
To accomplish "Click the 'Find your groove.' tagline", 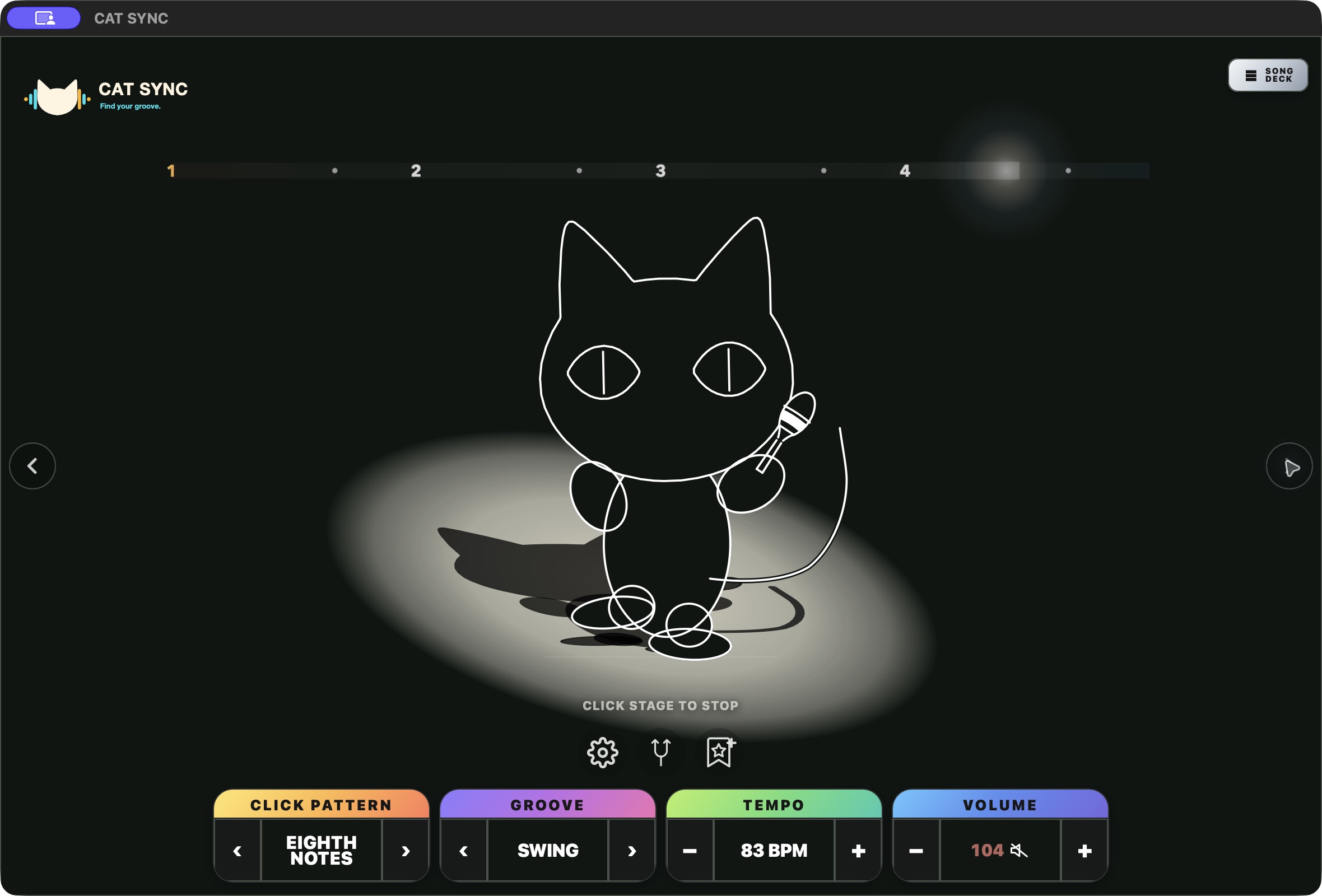I will (131, 106).
